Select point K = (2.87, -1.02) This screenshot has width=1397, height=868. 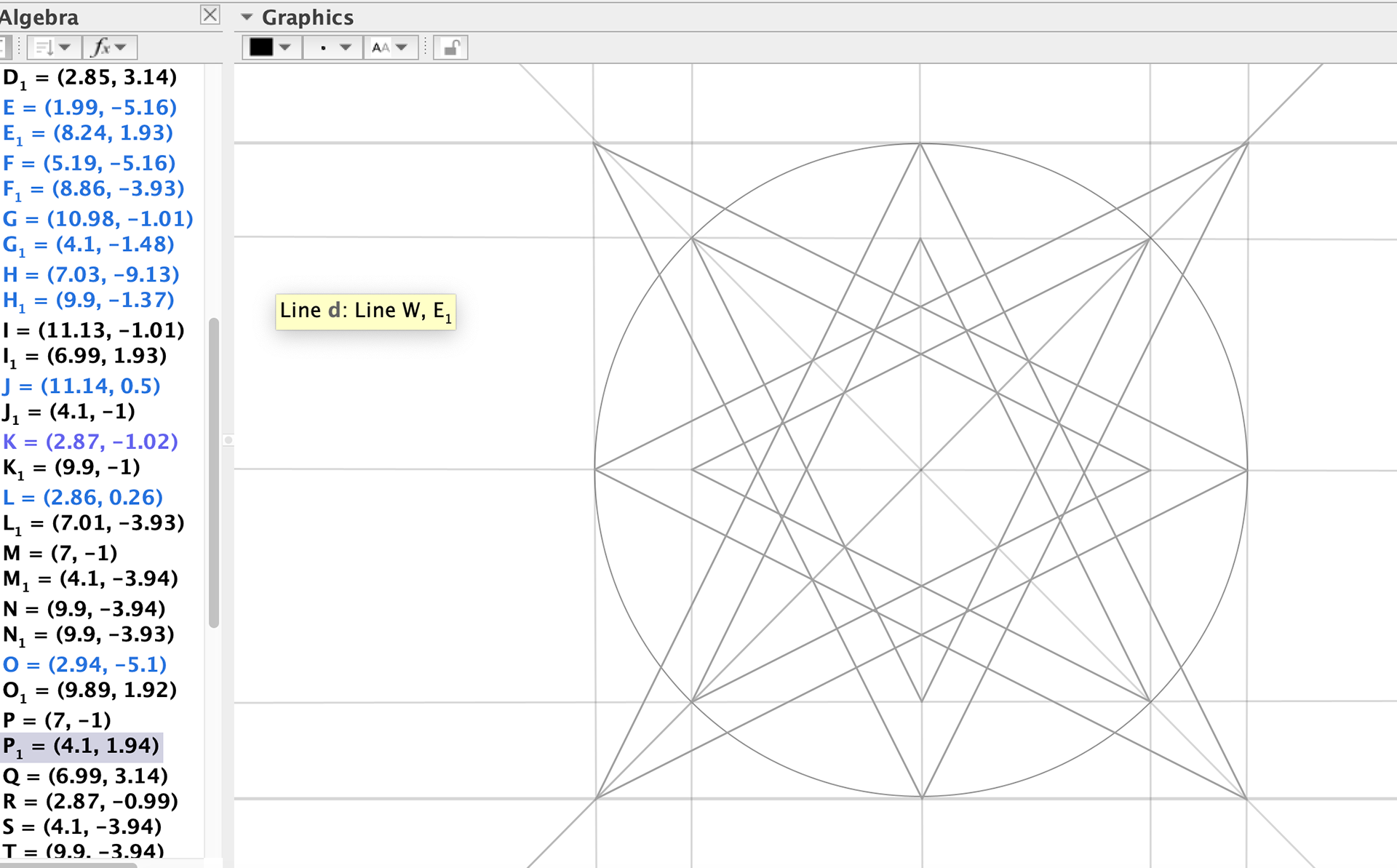pos(90,442)
